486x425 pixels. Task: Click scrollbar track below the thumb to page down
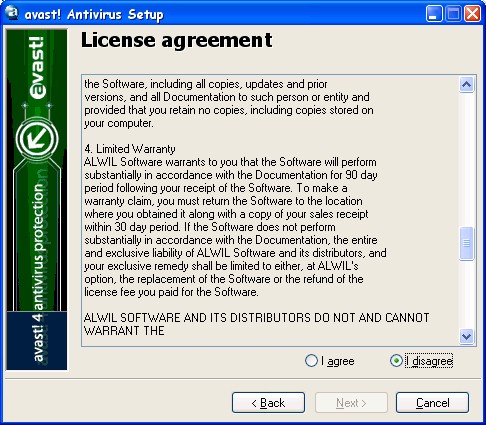[x=466, y=294]
